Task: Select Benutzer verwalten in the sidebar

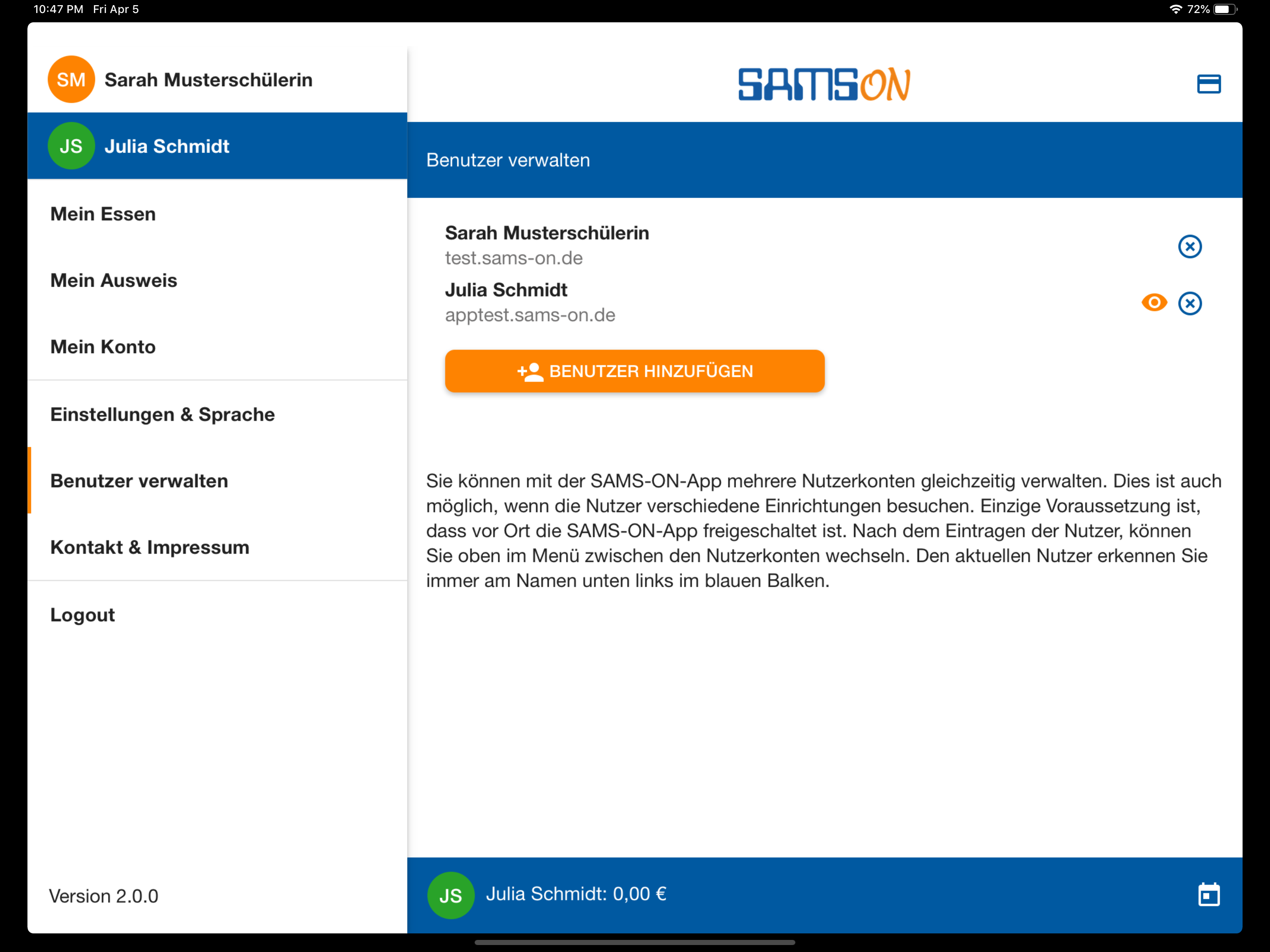Action: pos(139,481)
